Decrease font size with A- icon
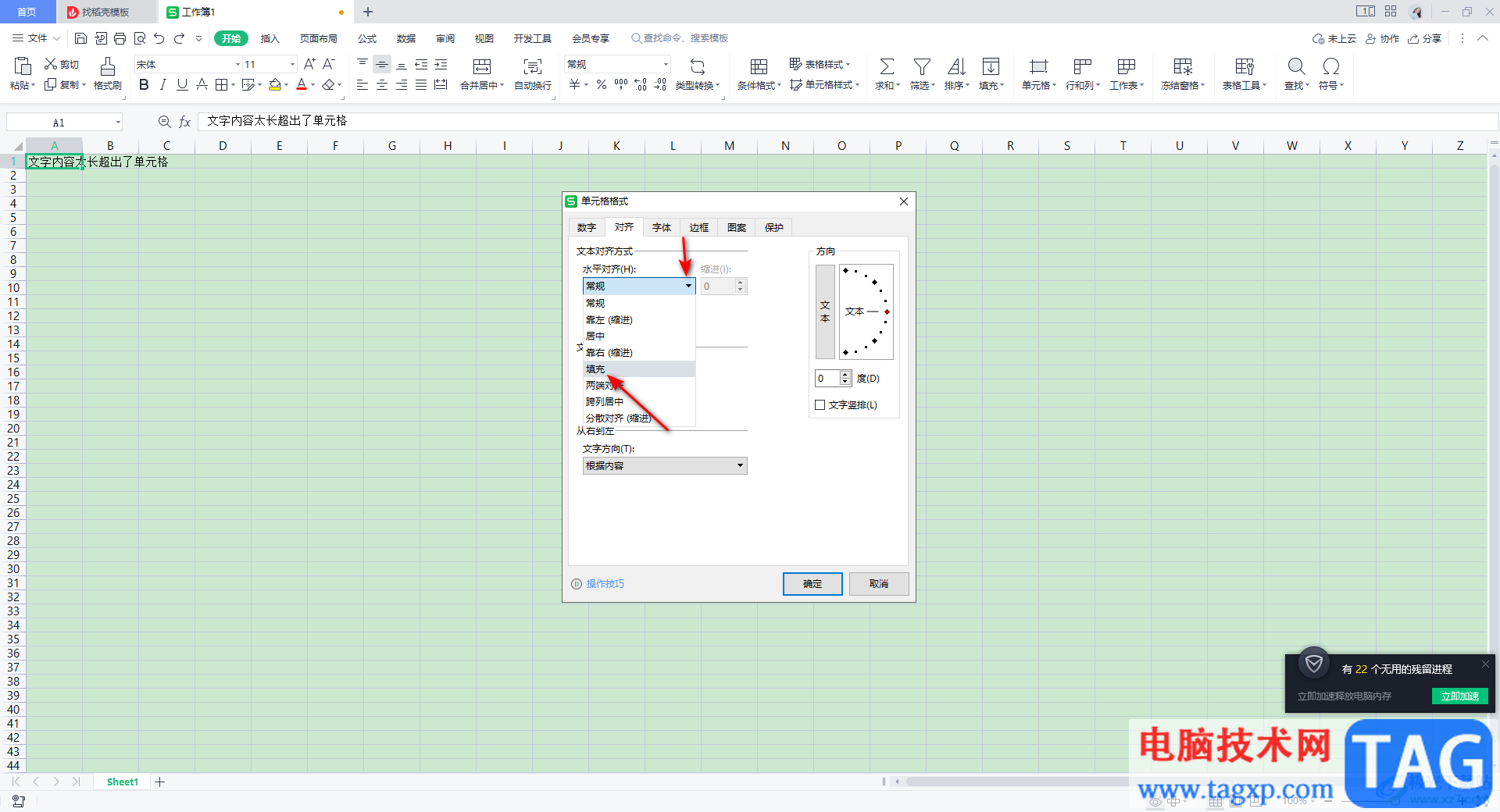The width and height of the screenshot is (1500, 812). click(329, 64)
